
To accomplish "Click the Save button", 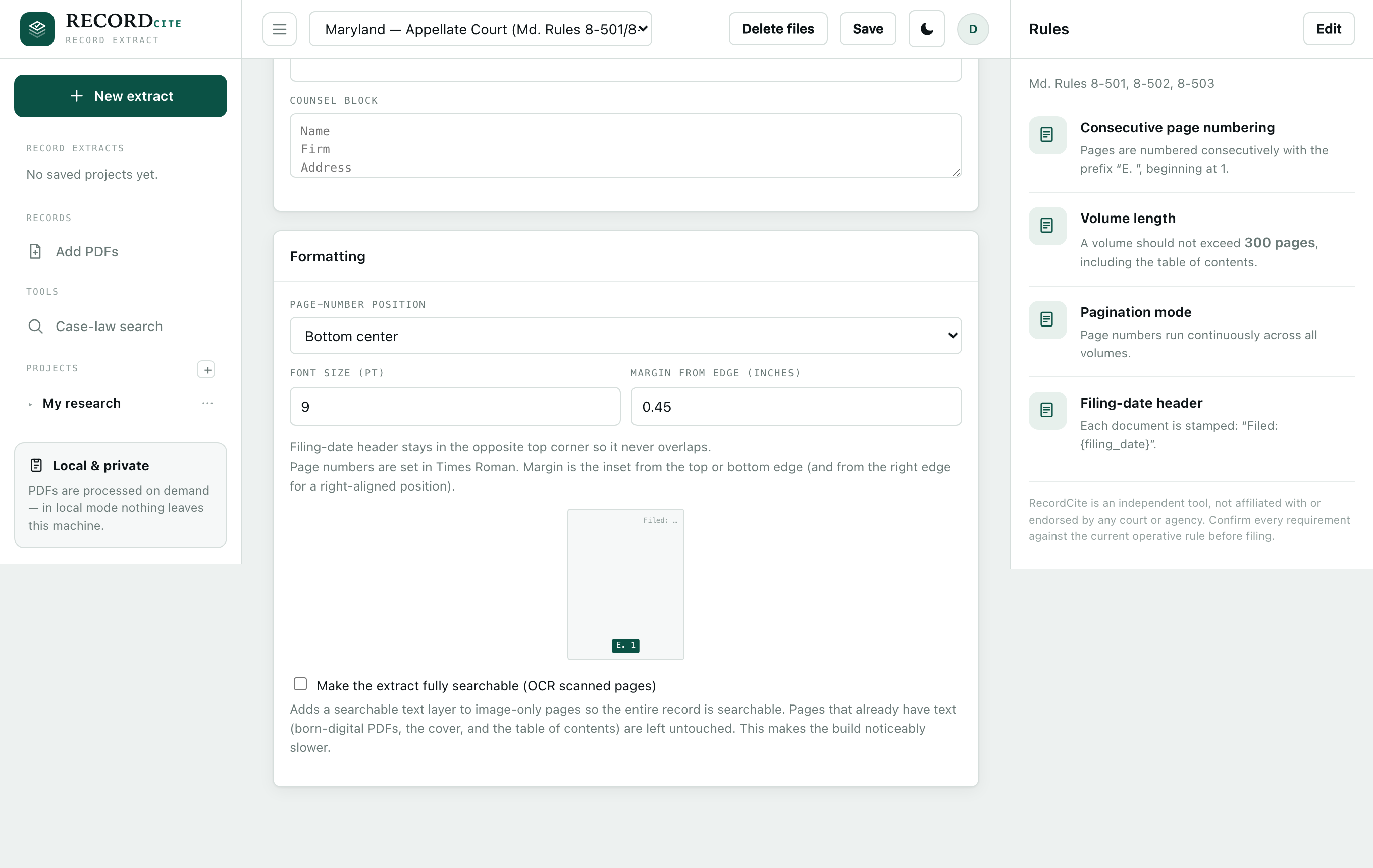I will [x=868, y=29].
